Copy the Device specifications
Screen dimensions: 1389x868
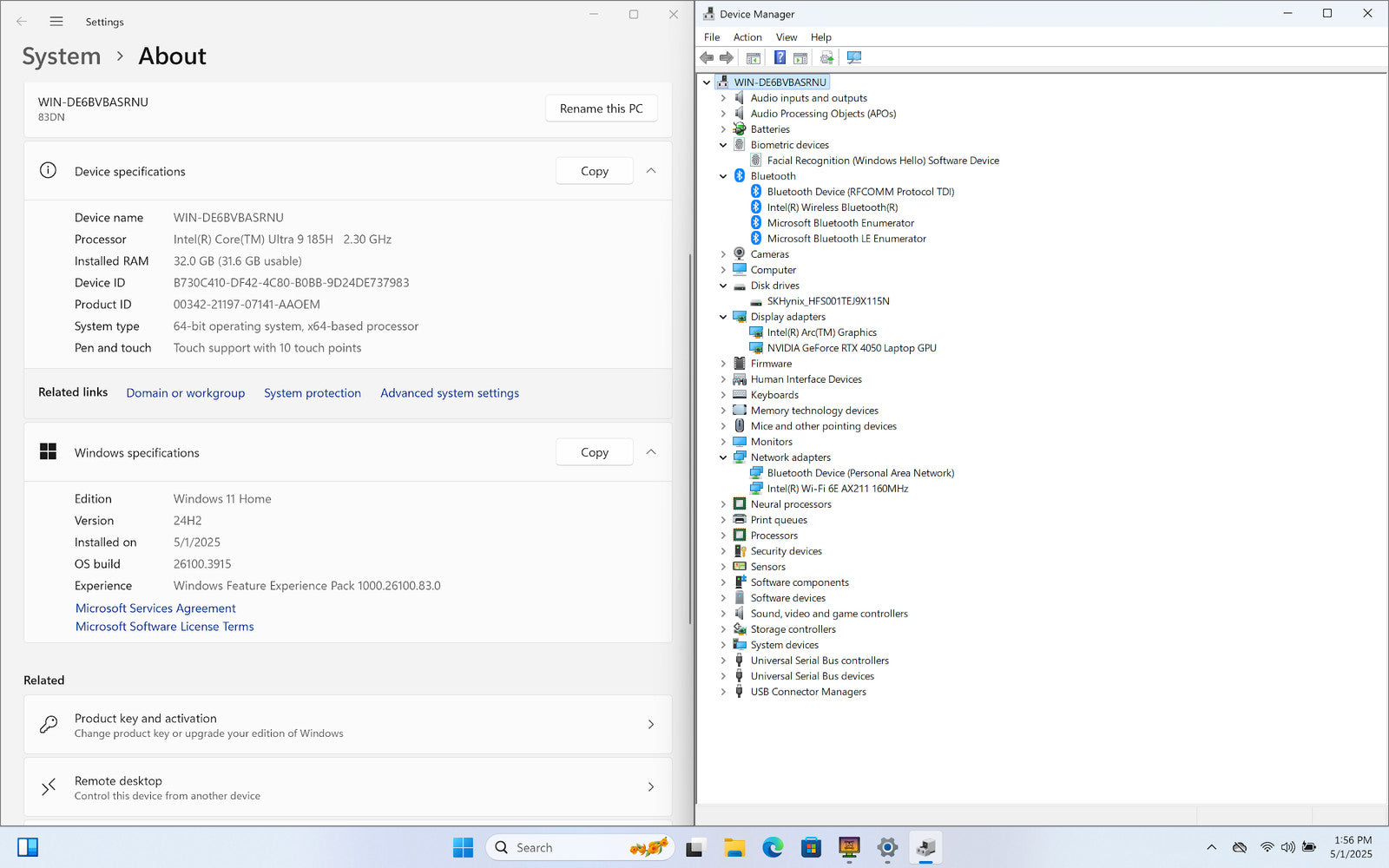[595, 171]
